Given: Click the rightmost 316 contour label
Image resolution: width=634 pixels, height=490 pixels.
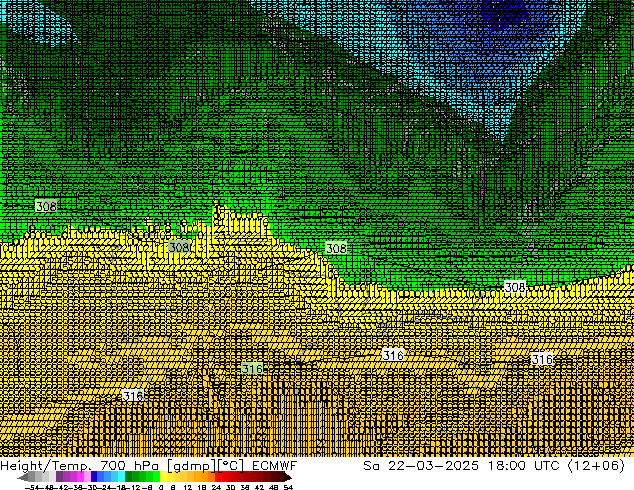Looking at the screenshot, I should pos(542,359).
